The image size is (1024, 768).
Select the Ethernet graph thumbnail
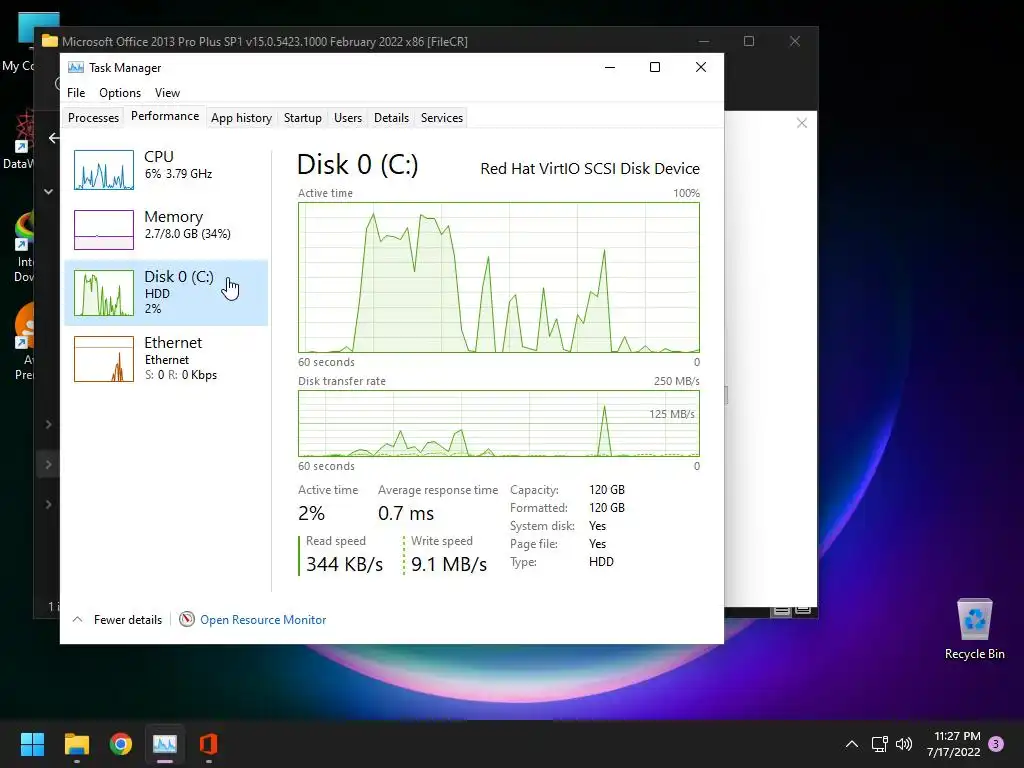click(104, 359)
